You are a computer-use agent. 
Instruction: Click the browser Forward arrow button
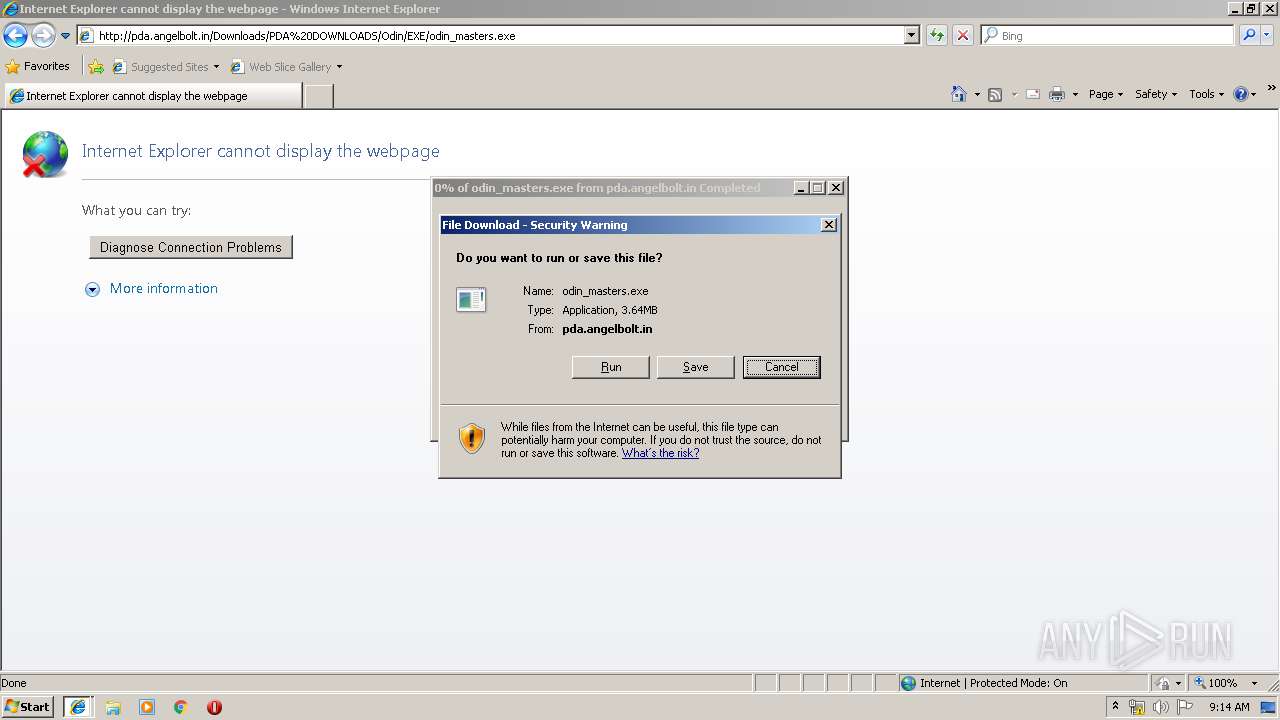point(43,36)
